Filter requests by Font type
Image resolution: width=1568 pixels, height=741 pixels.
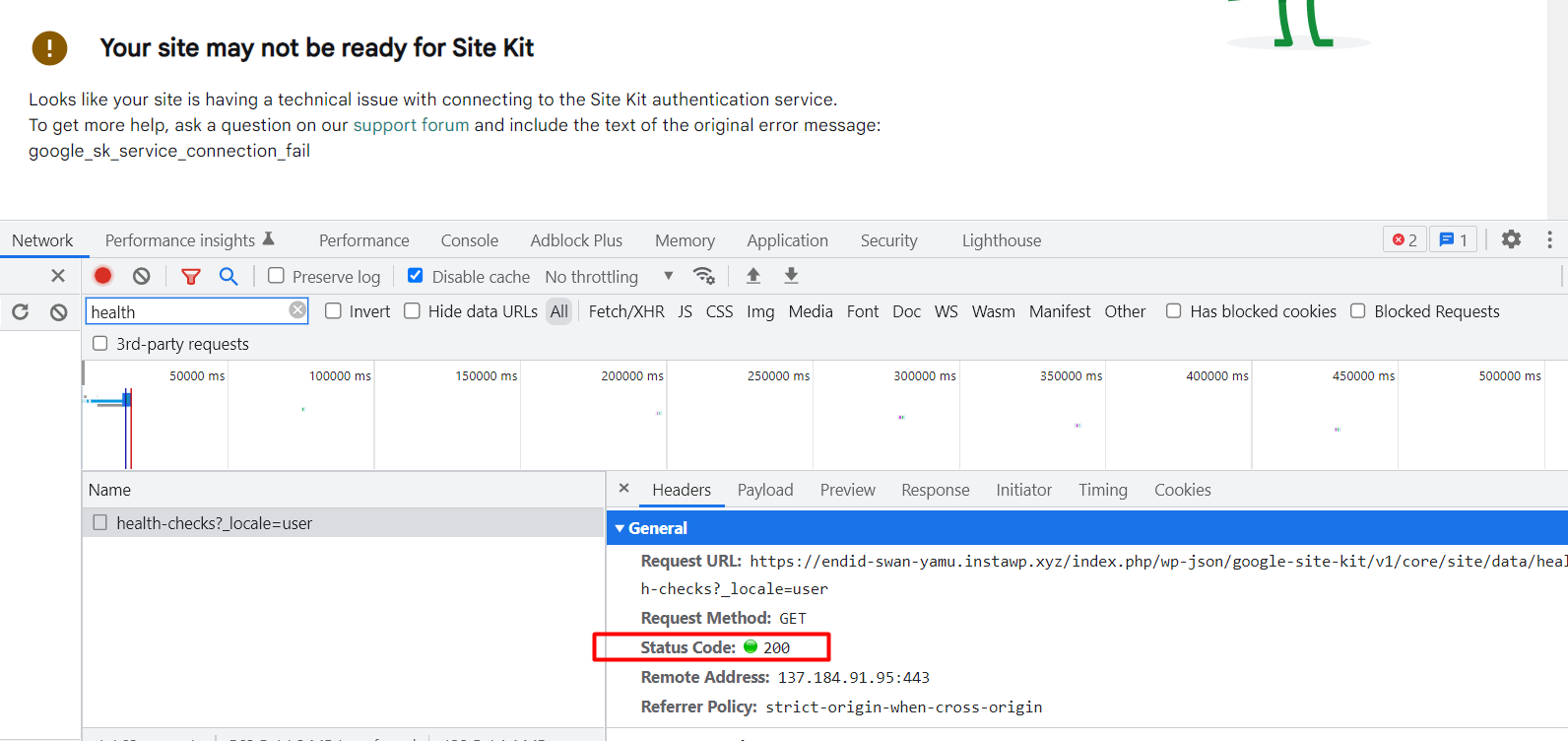coord(863,311)
